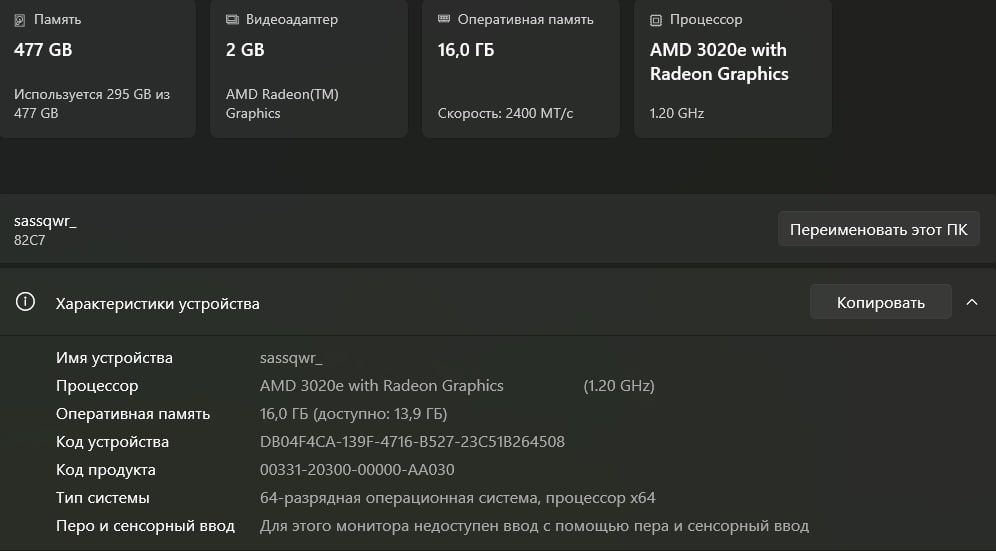
Task: Click the Характеристики устройства section title
Action: (157, 303)
